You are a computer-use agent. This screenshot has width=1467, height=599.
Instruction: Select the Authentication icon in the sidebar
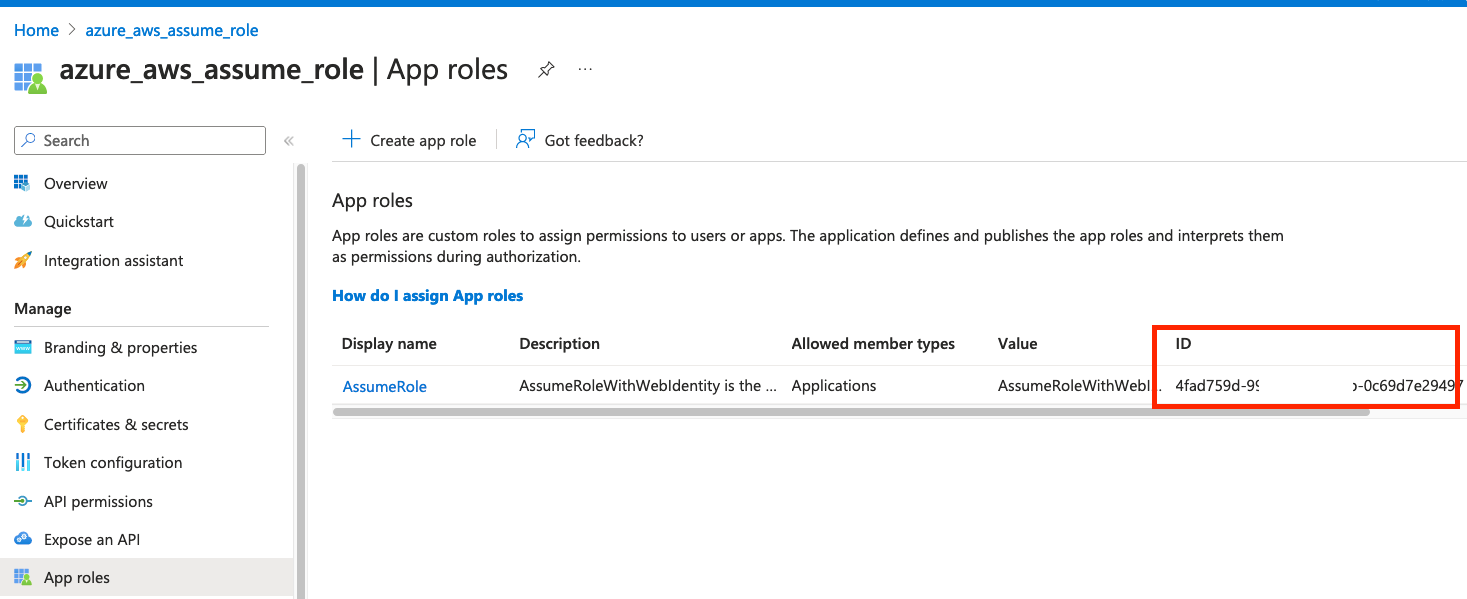click(x=22, y=385)
